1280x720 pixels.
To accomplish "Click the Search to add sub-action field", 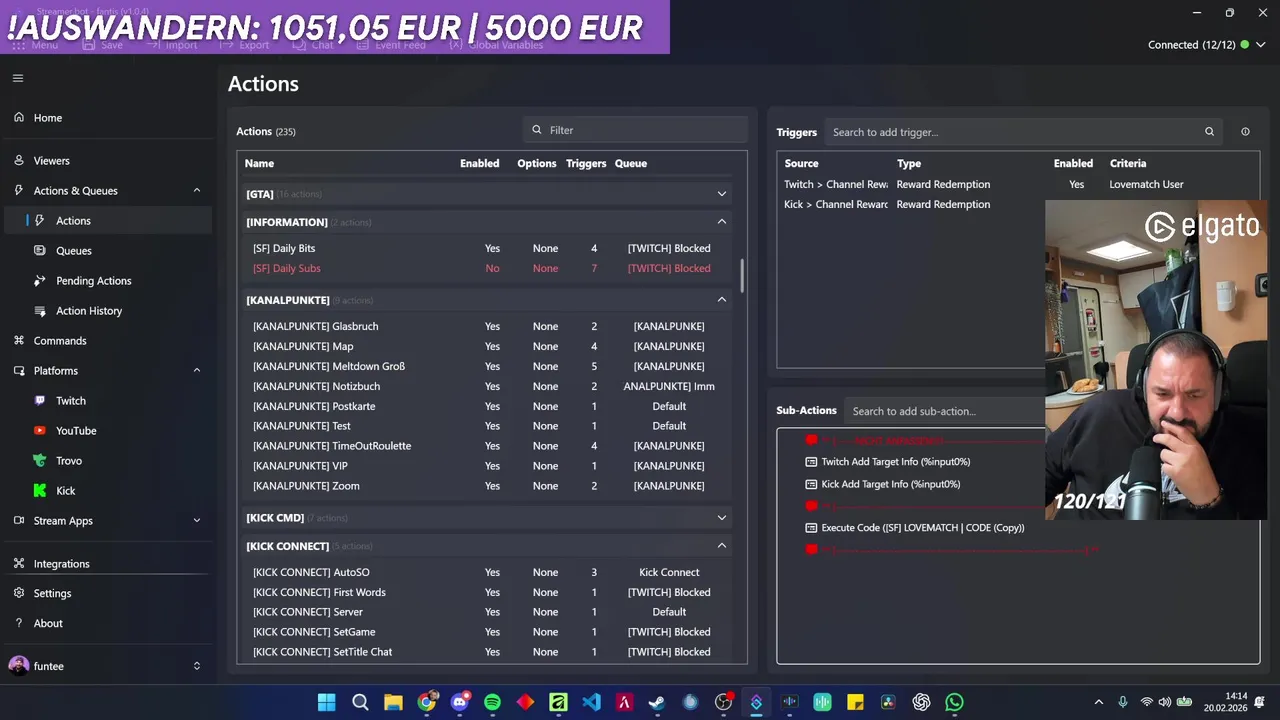I will pyautogui.click(x=945, y=411).
